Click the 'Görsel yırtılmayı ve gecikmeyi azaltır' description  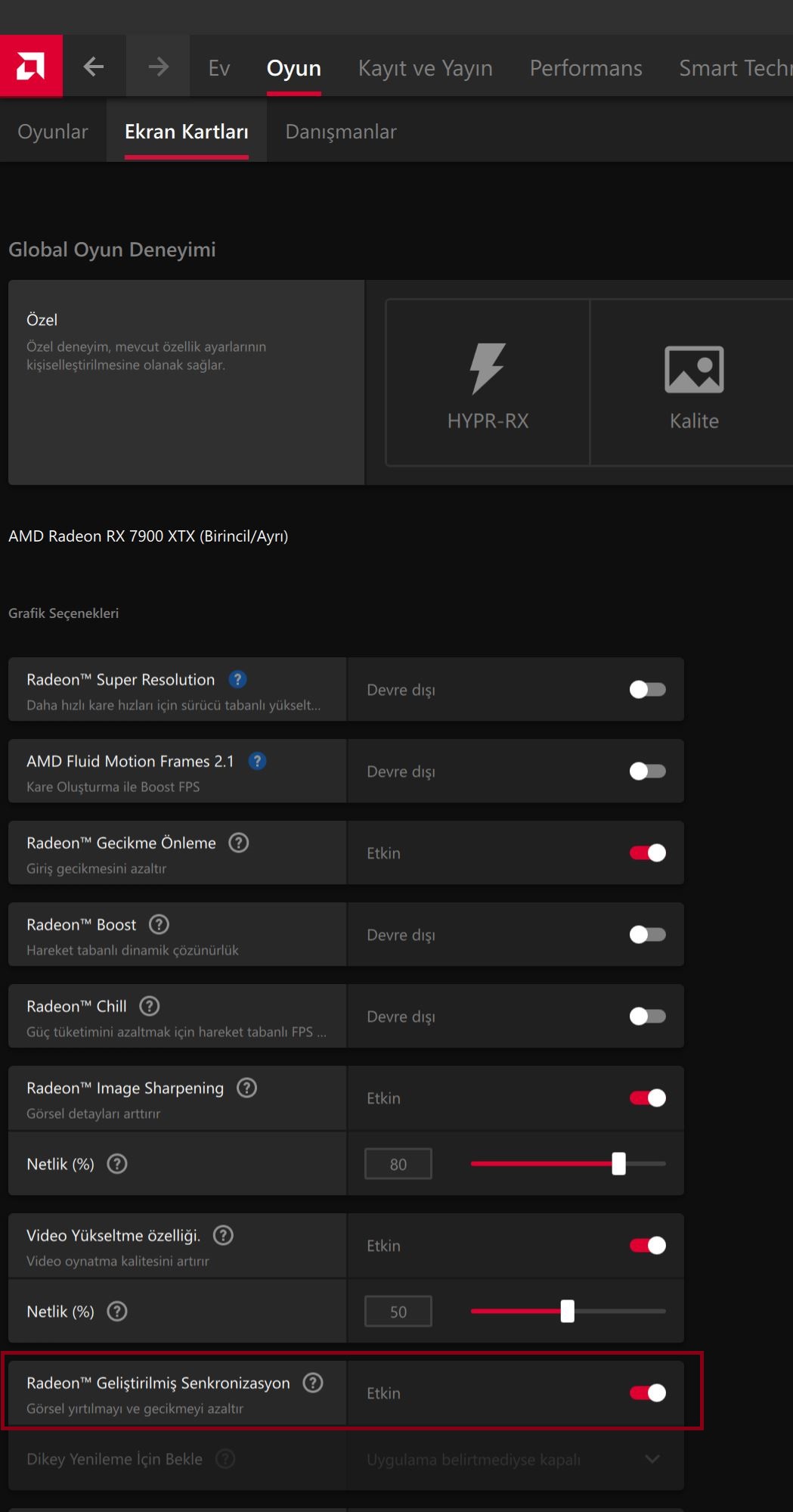pos(135,1408)
